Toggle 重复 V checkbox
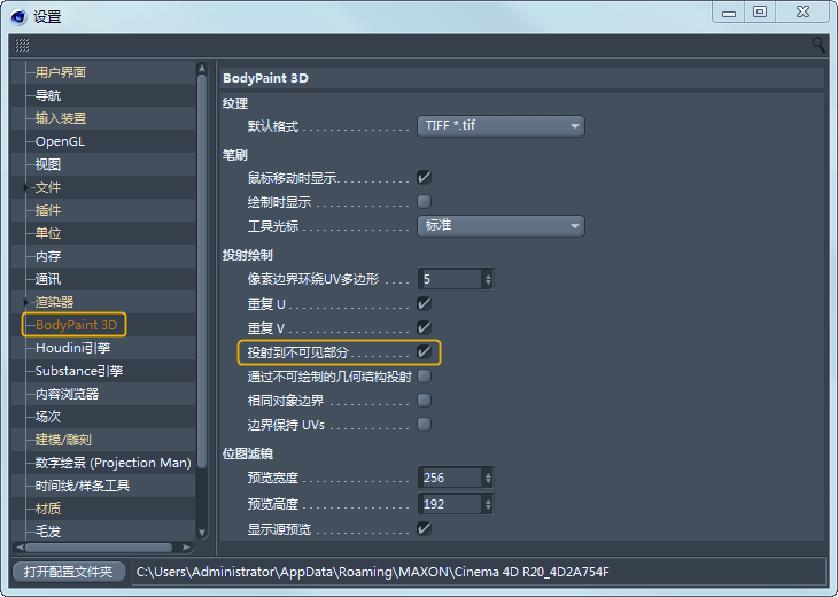 424,327
